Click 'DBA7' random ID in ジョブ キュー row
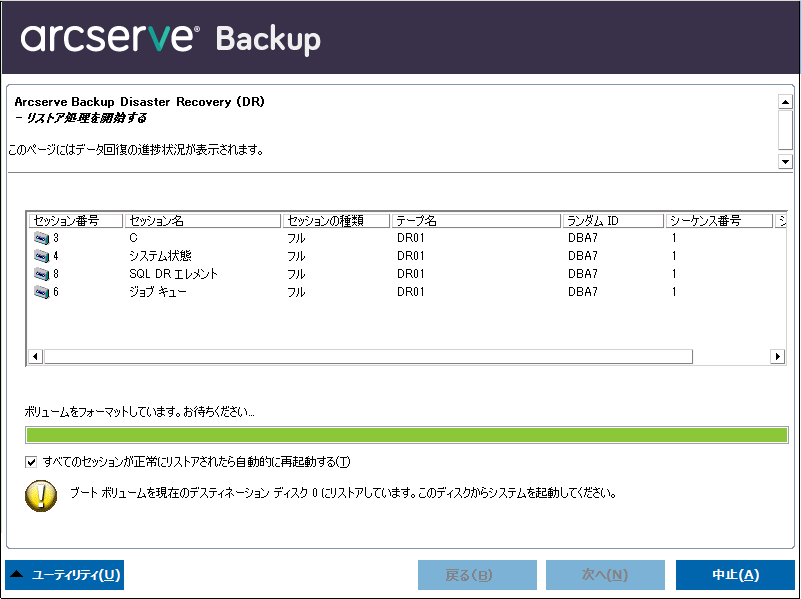Viewport: 801px width, 599px height. click(582, 292)
